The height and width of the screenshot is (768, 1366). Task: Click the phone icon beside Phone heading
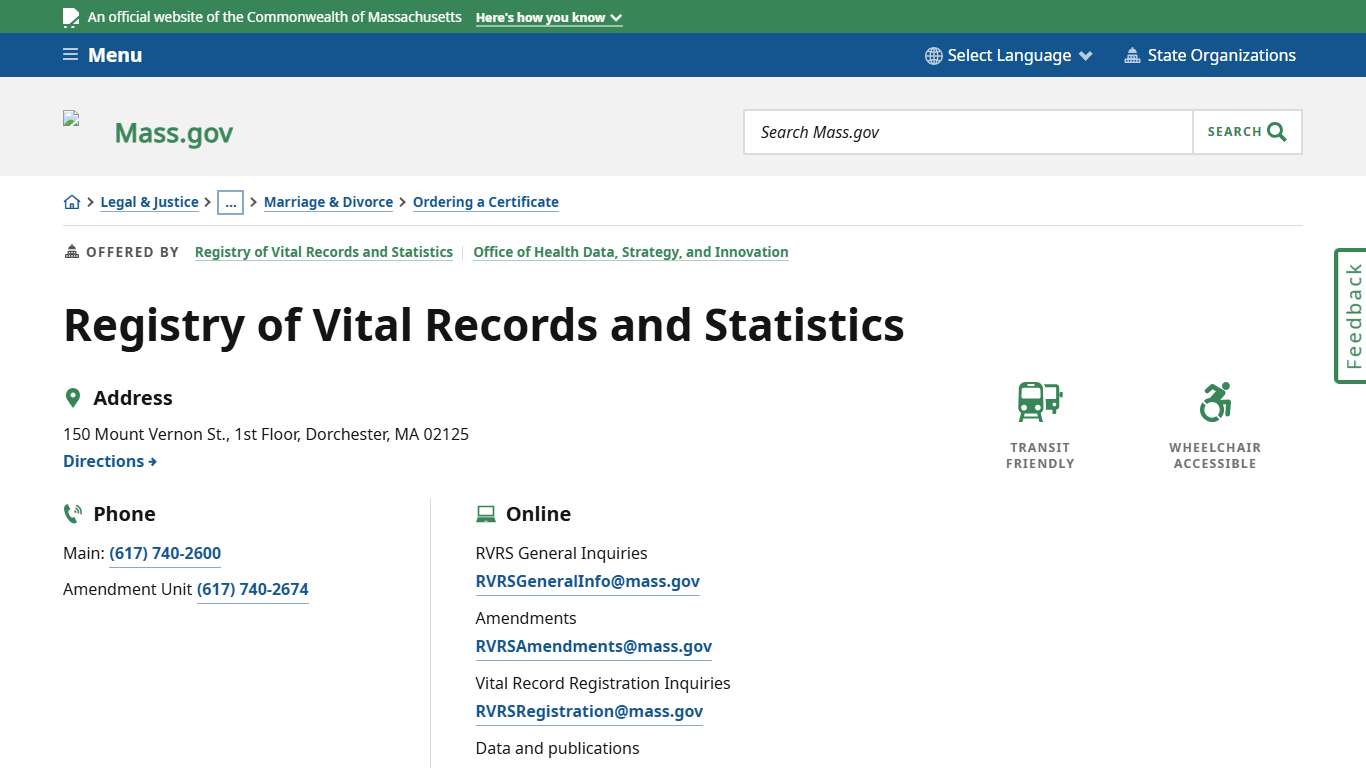pos(72,512)
